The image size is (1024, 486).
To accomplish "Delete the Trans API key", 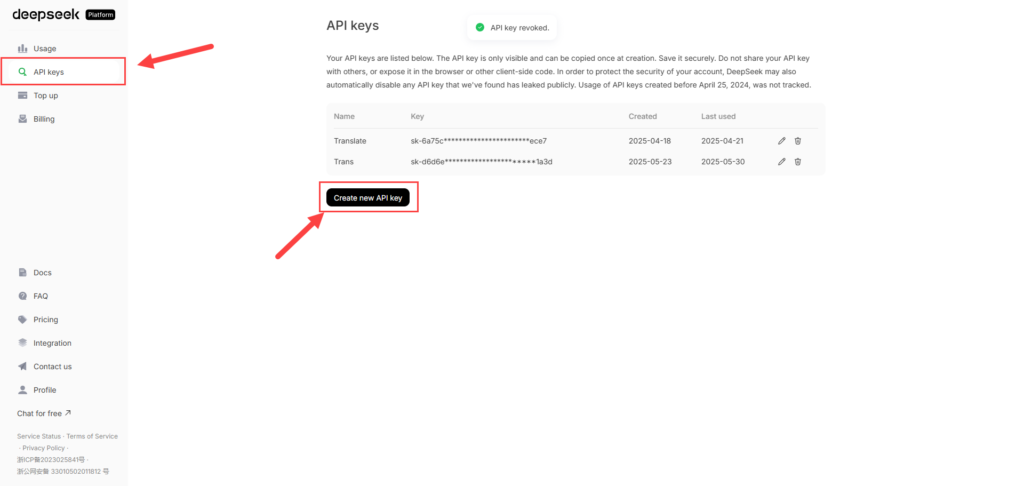I will (797, 162).
